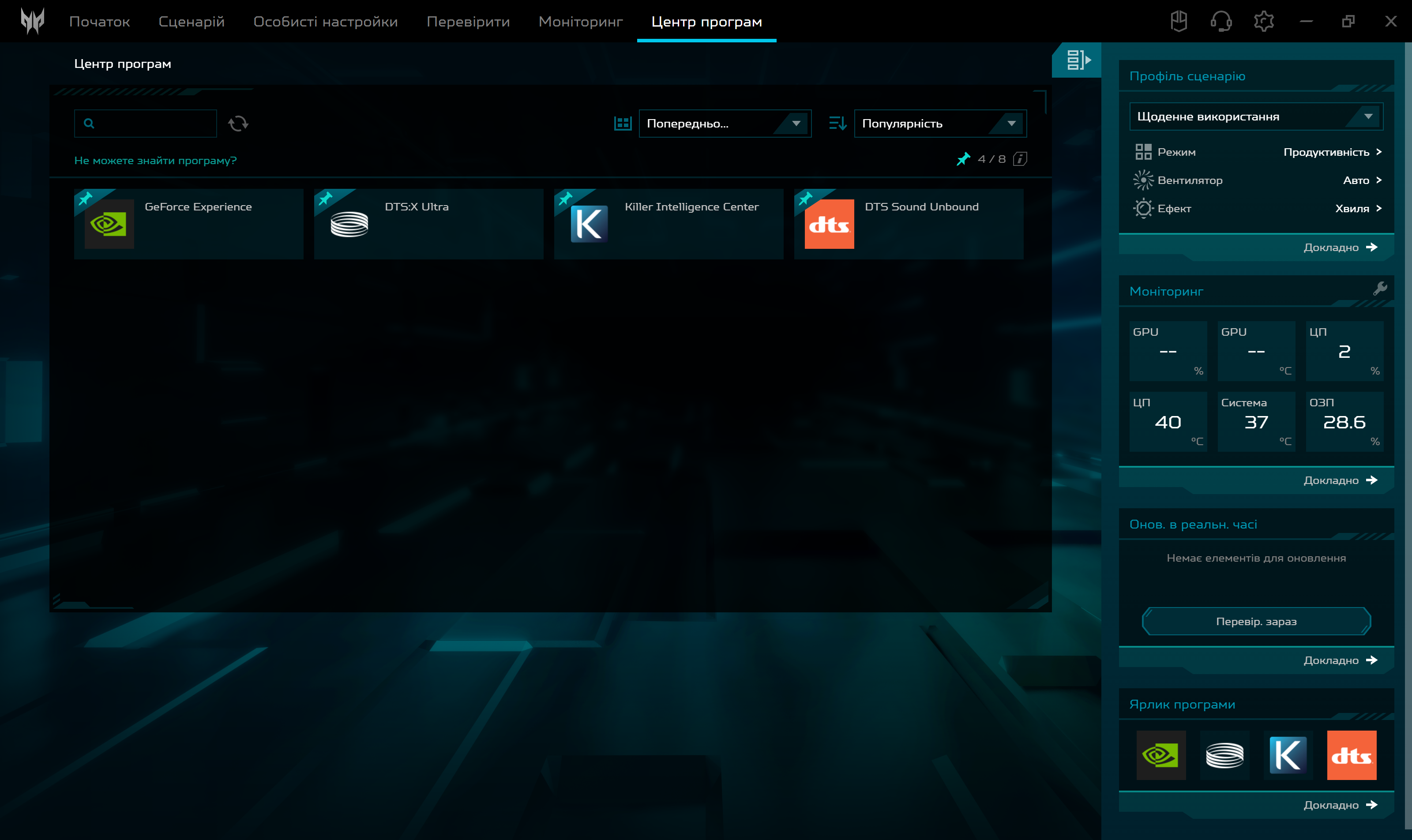Collapse the right sidebar panel icon

(1078, 60)
